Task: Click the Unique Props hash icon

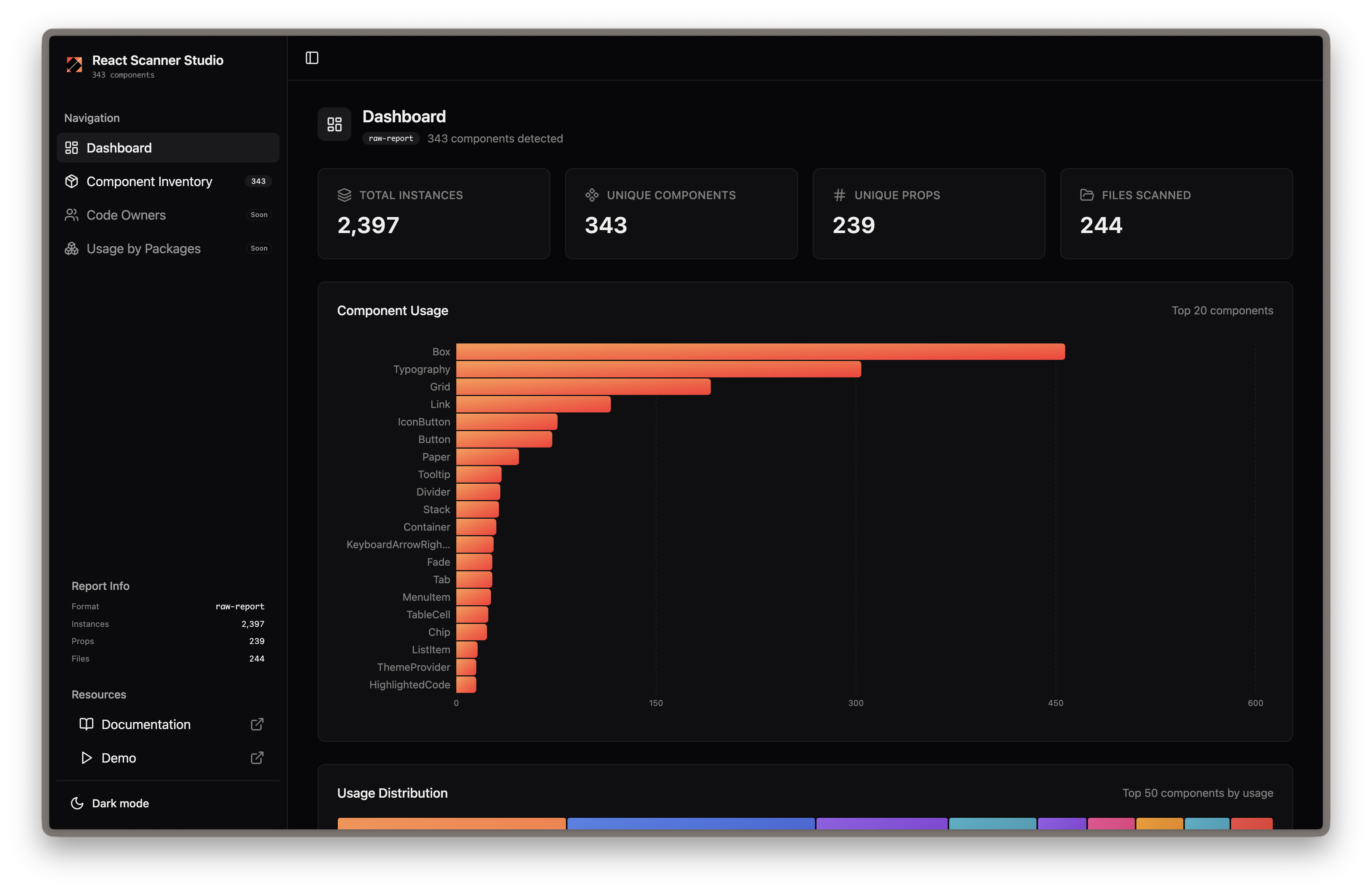Action: 839,195
